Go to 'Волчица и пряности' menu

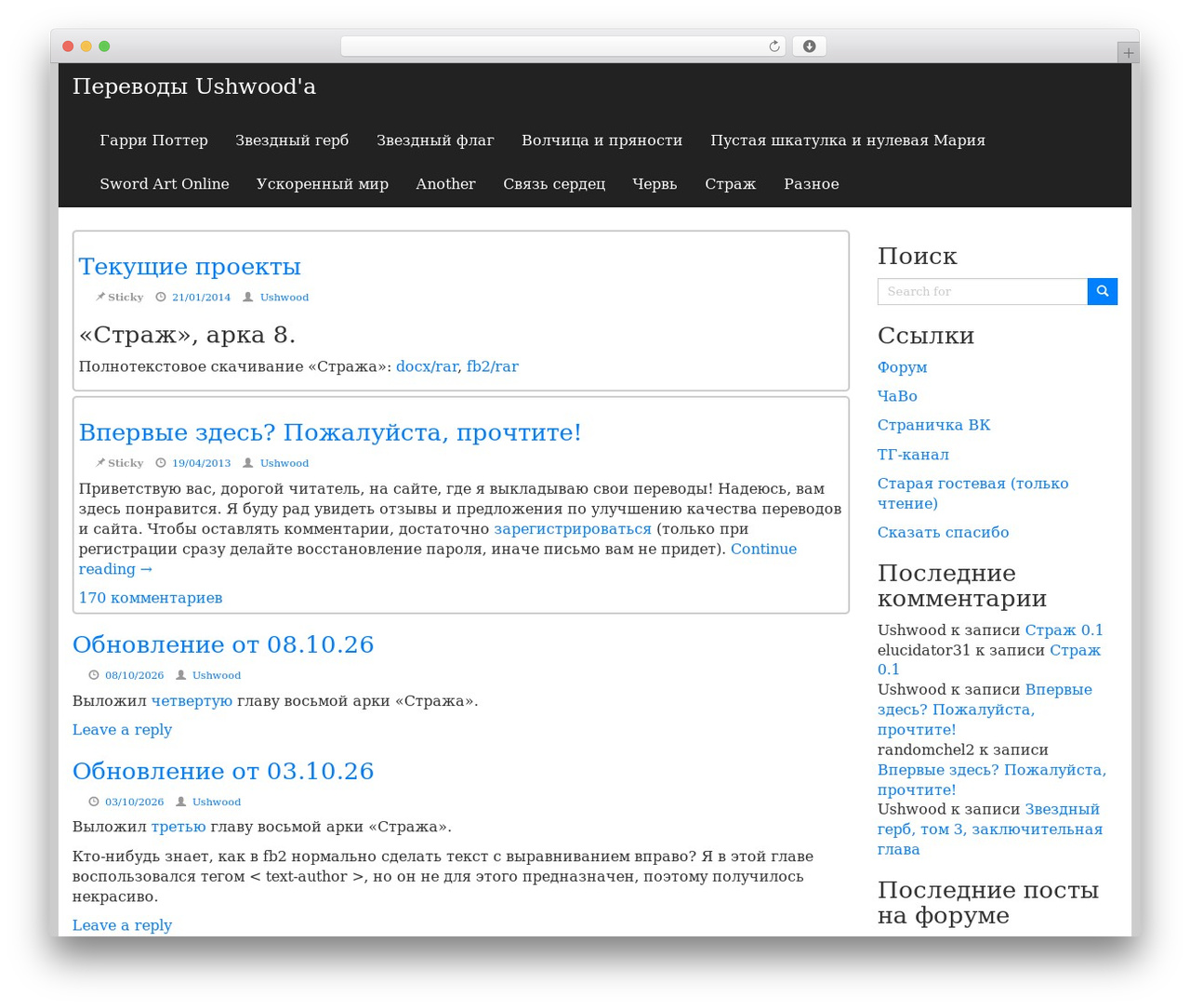[602, 140]
